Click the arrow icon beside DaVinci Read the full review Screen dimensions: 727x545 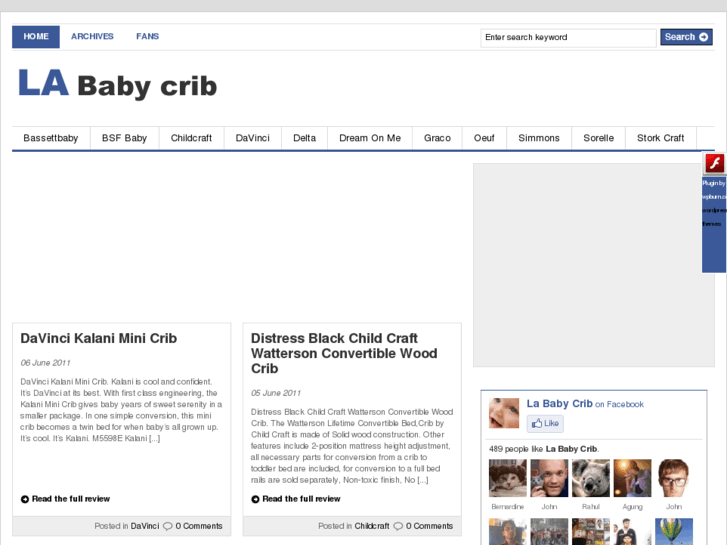tap(25, 499)
